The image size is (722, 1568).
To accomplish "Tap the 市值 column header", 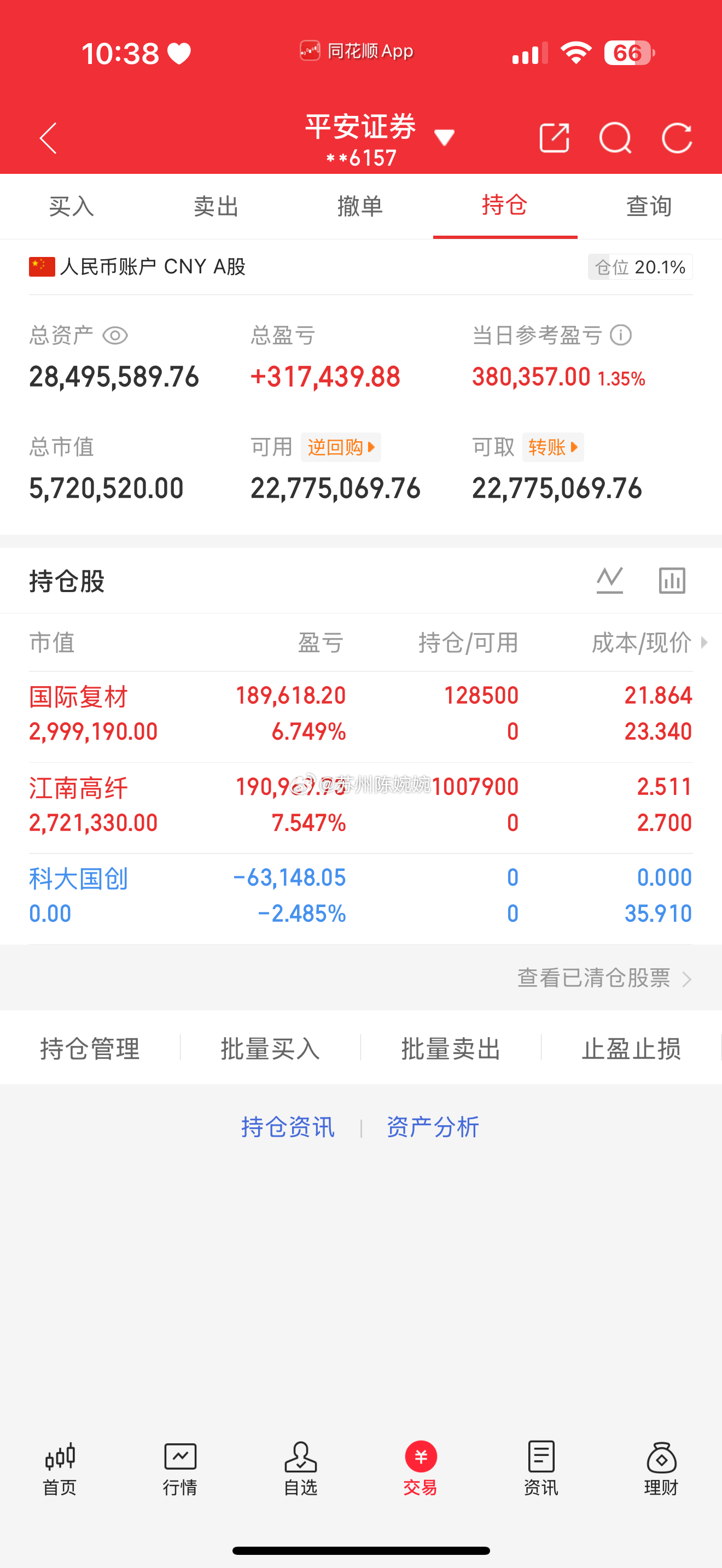I will tap(52, 642).
